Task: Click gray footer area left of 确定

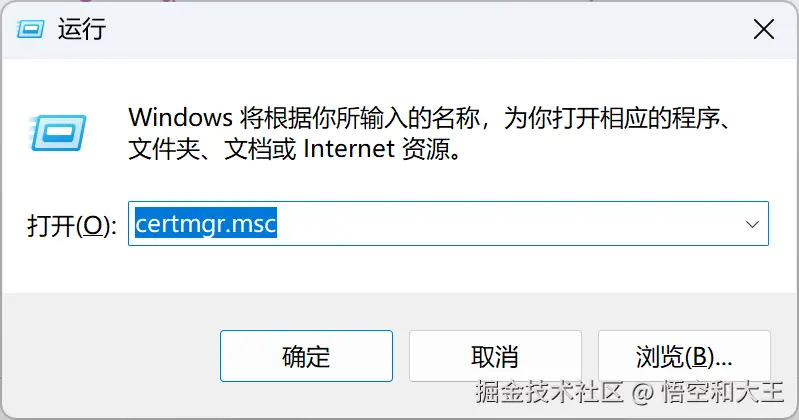Action: click(110, 356)
